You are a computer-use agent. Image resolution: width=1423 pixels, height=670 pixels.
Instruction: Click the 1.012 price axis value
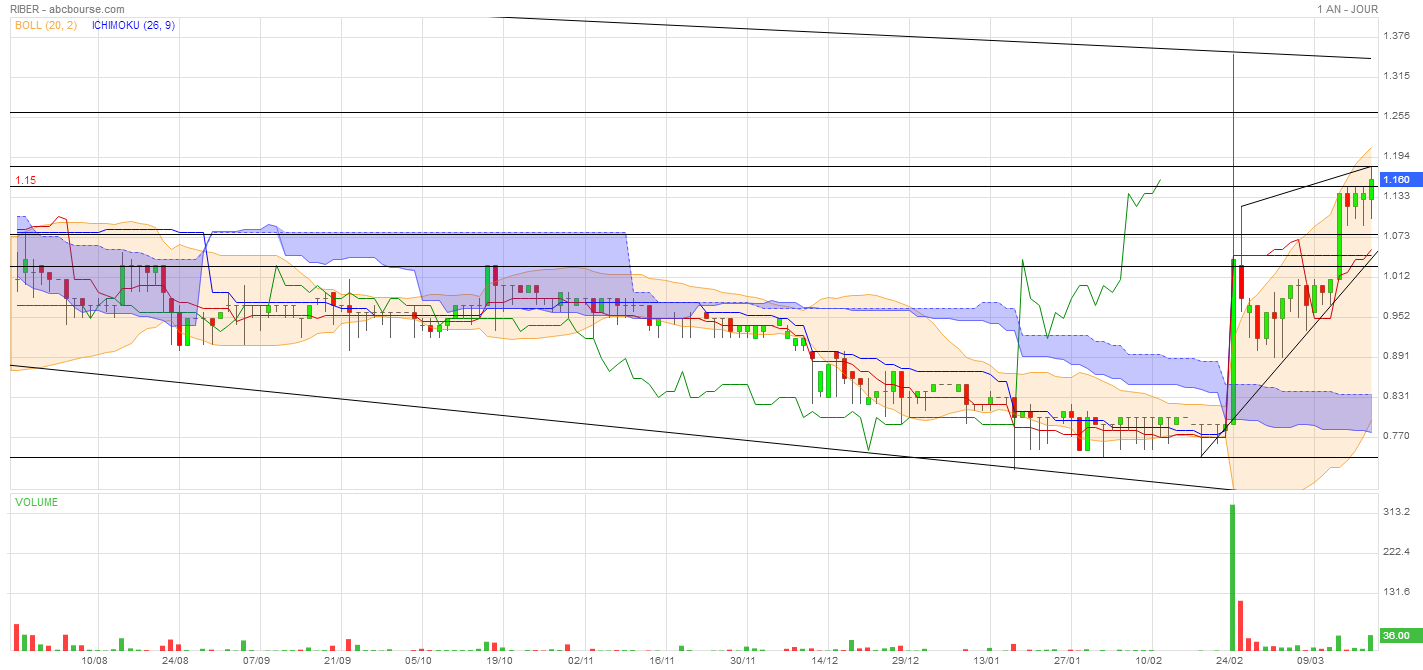tap(1395, 276)
